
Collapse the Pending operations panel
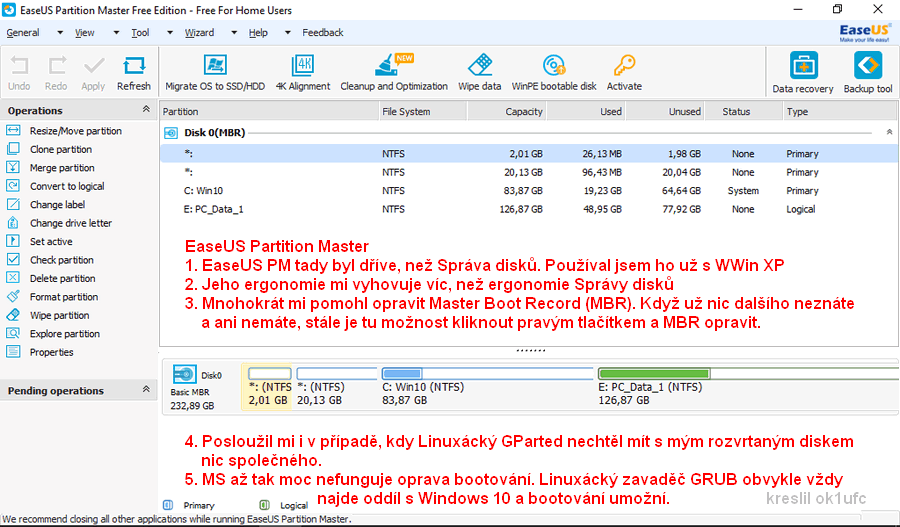point(146,390)
